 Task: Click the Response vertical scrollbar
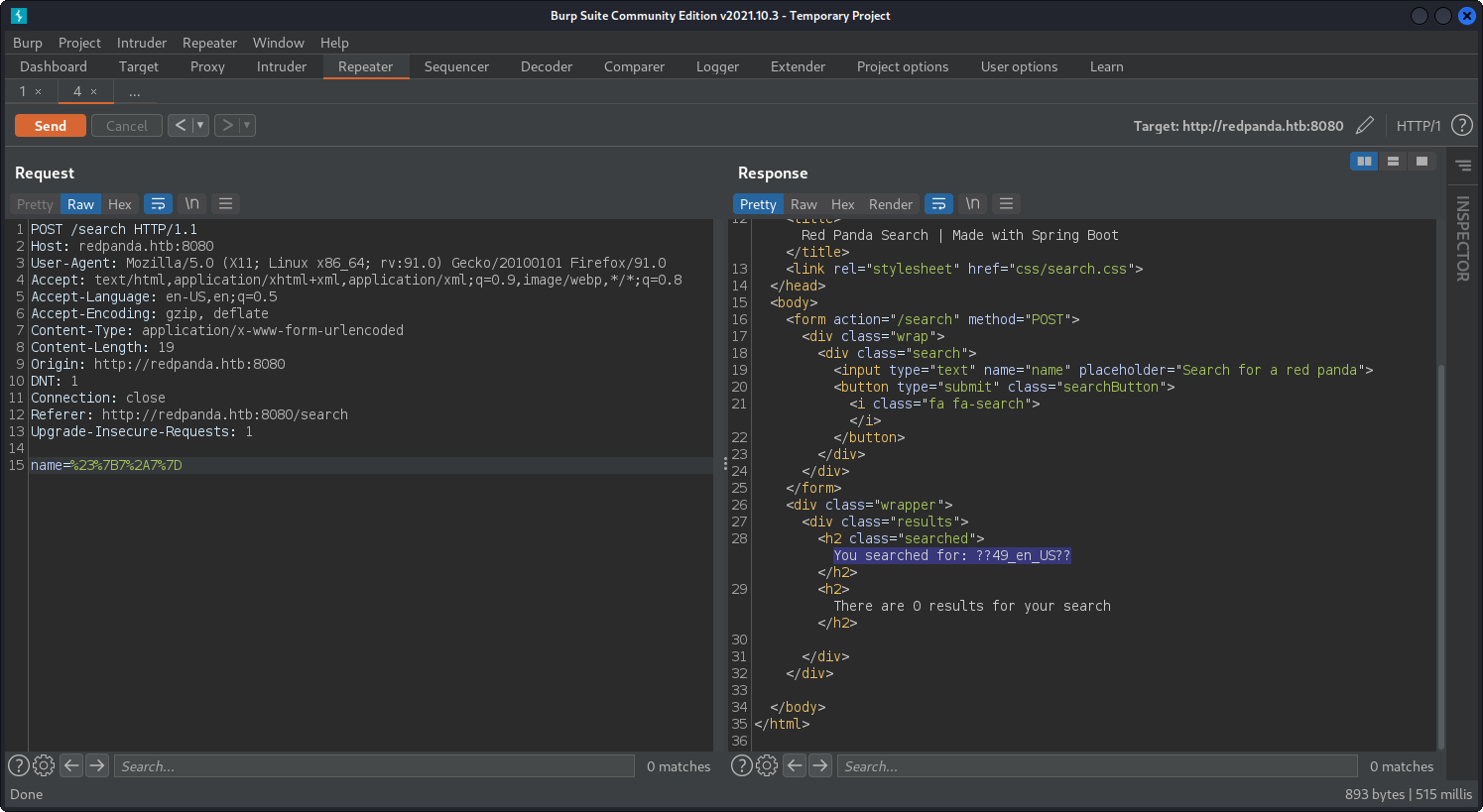coord(1440,557)
